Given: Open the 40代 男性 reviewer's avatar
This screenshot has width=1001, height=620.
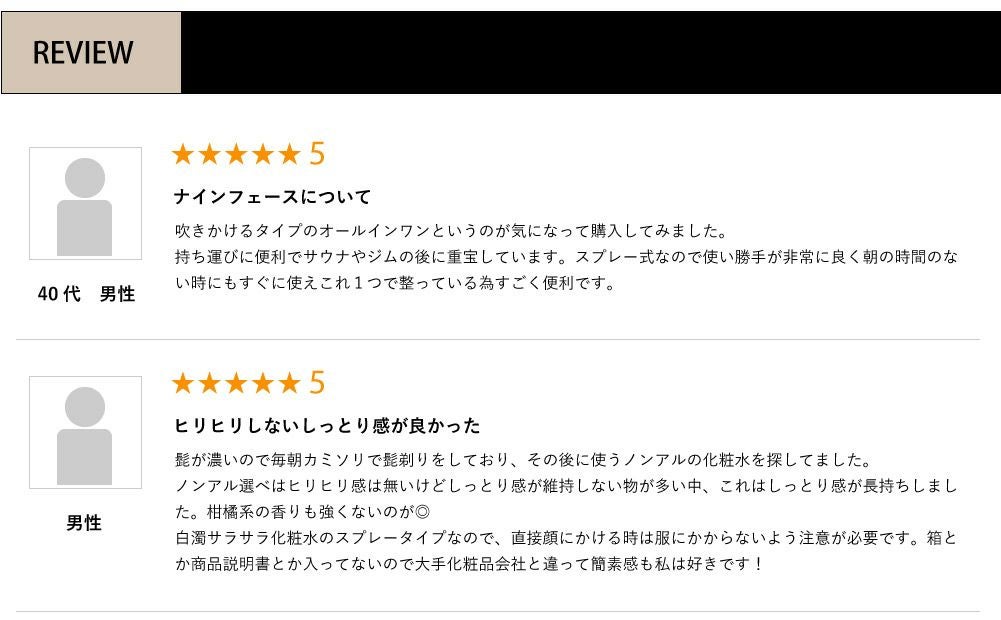Looking at the screenshot, I should 85,204.
